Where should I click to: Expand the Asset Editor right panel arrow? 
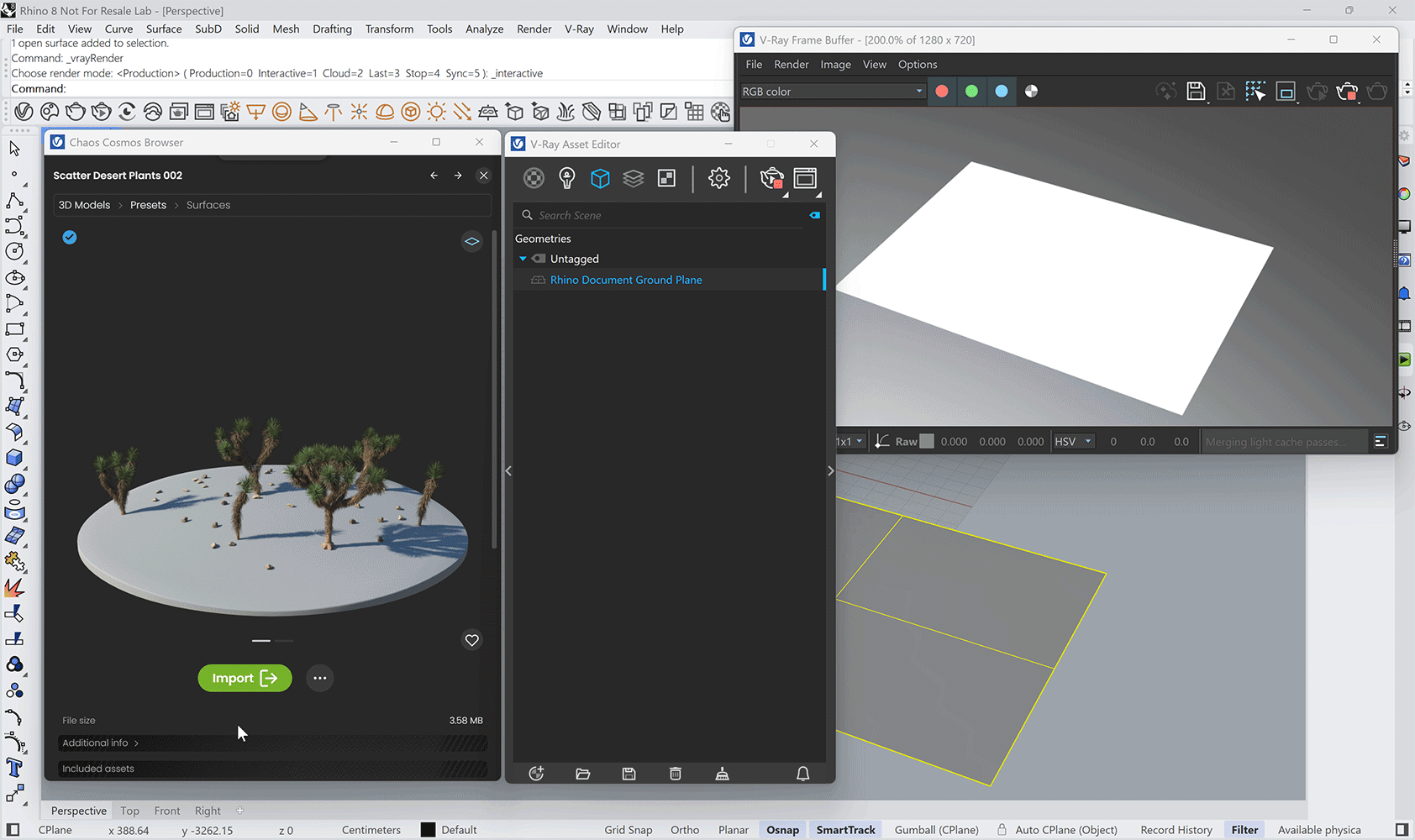(831, 471)
